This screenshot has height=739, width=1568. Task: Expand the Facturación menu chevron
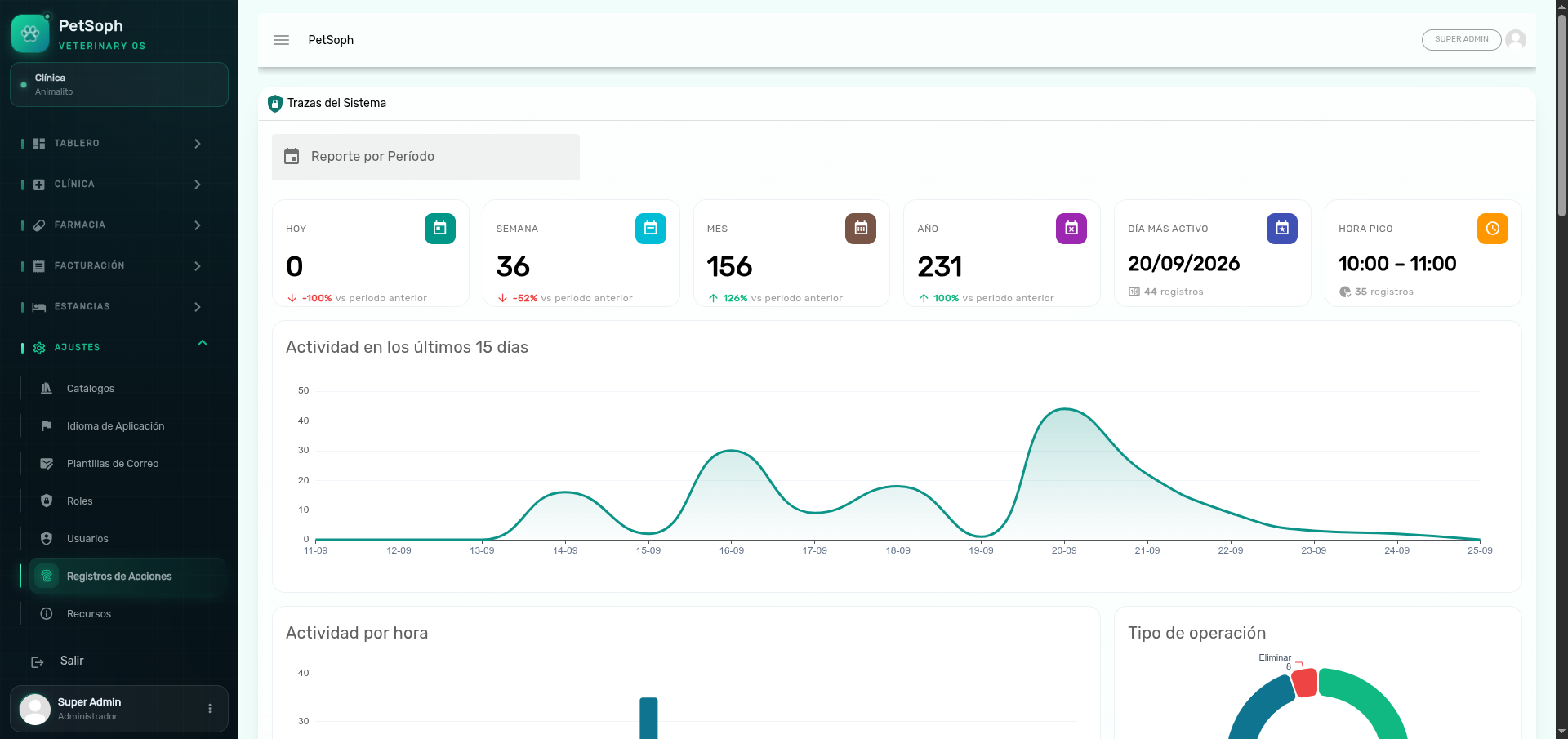point(198,266)
